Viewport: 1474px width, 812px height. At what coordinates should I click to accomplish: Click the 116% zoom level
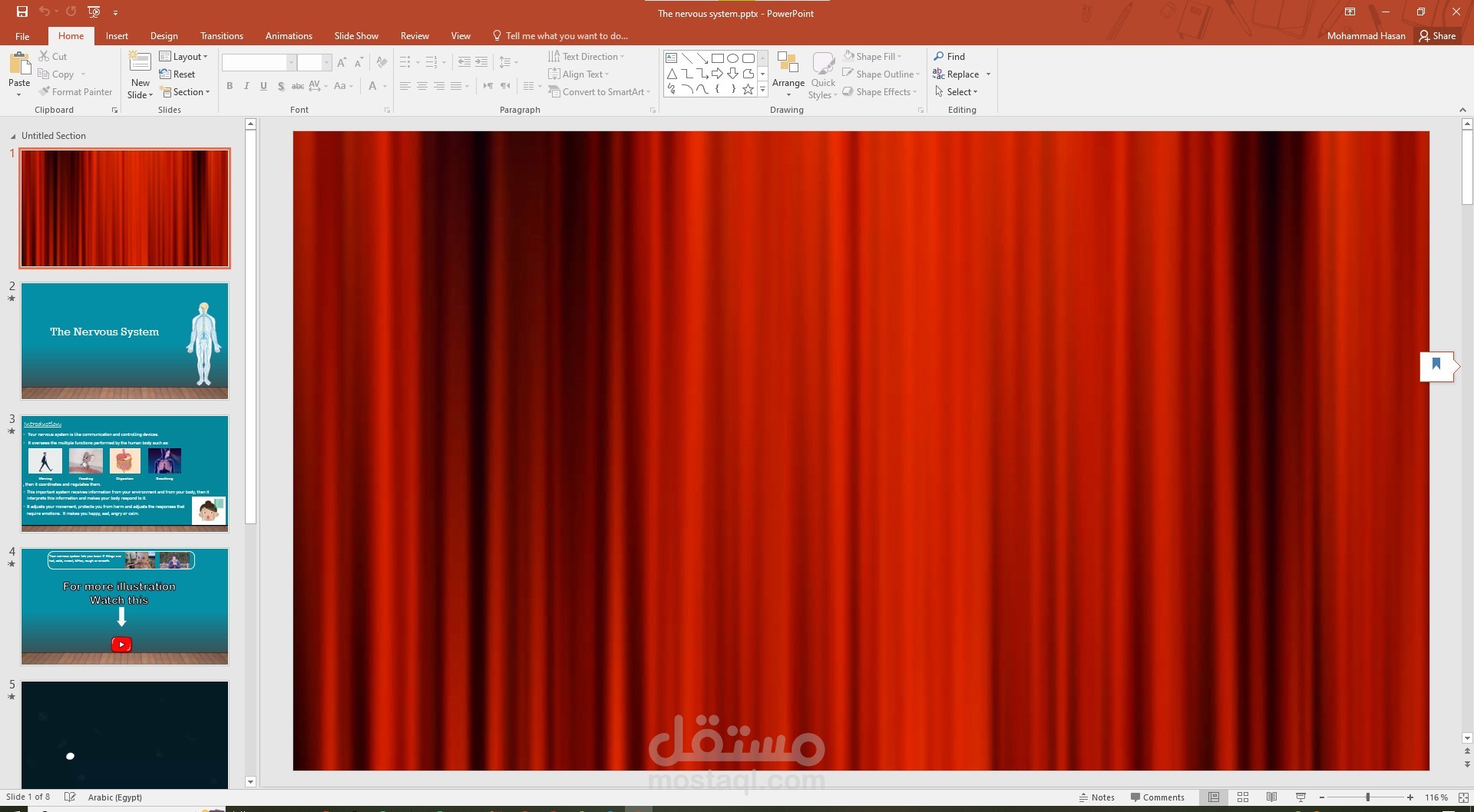(1436, 797)
